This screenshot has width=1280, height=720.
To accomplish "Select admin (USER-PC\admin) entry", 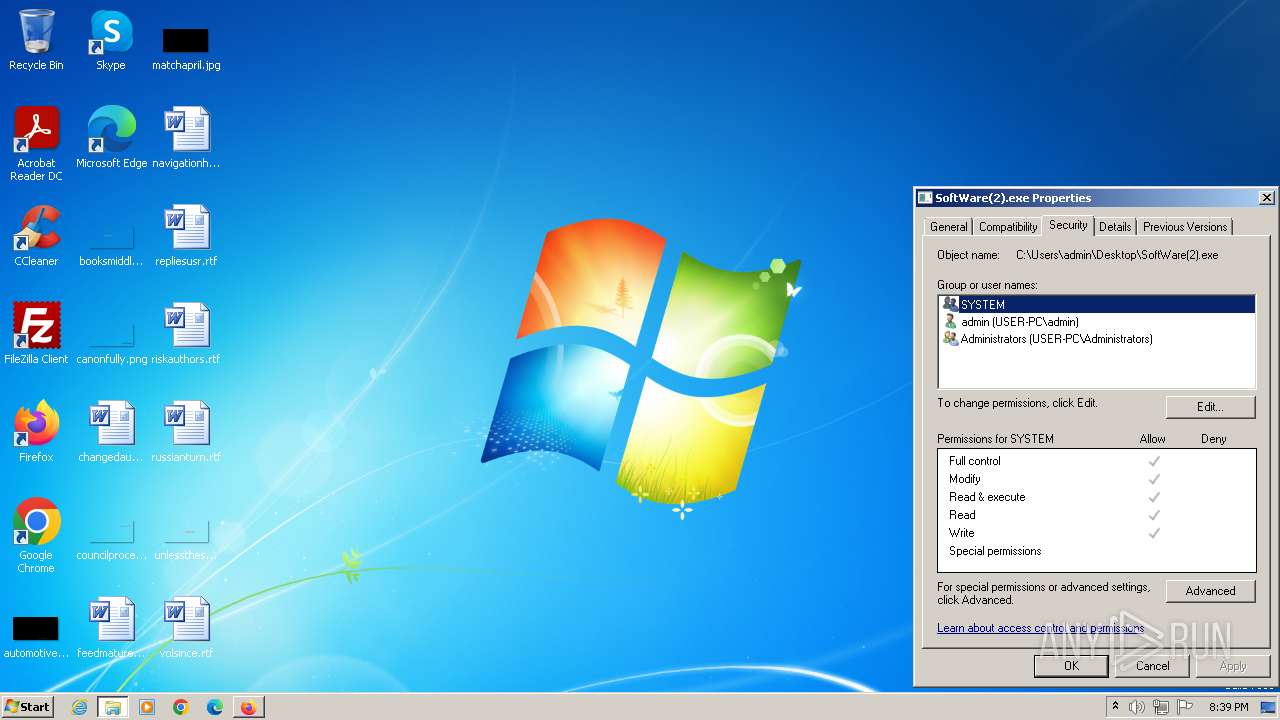I will click(1096, 322).
